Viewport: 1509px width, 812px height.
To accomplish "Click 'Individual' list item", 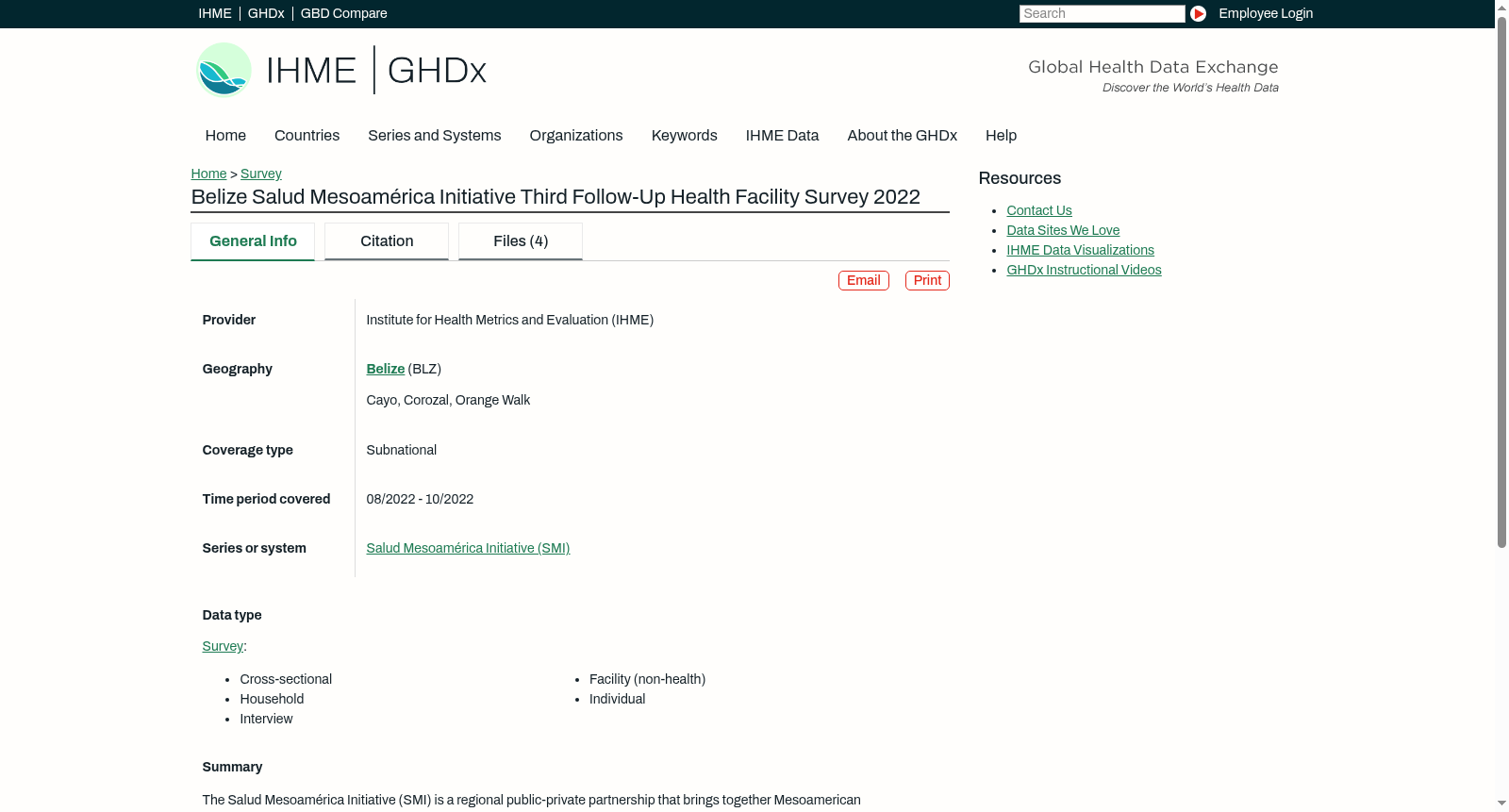I will pos(617,699).
